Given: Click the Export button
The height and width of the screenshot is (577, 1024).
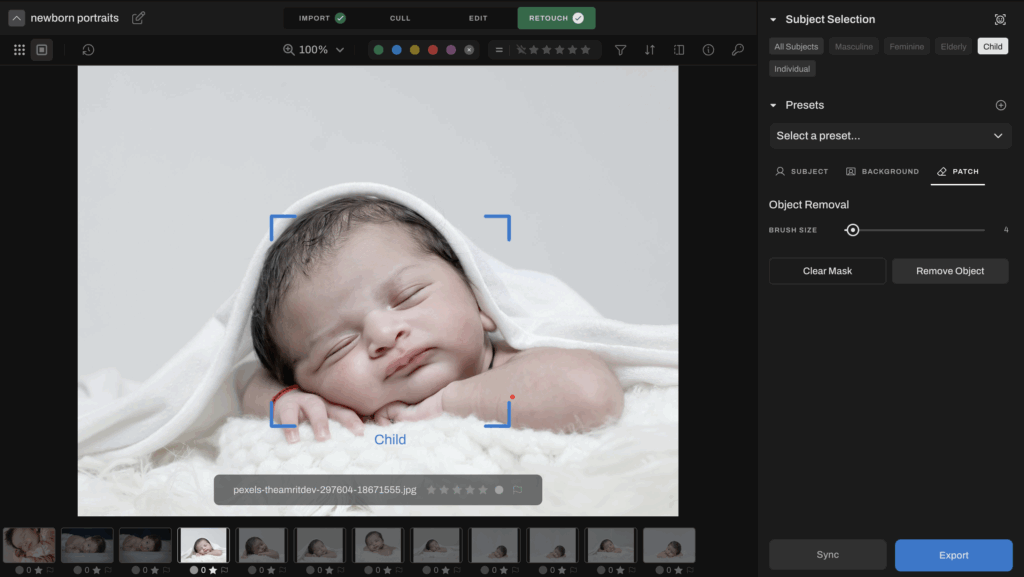Looking at the screenshot, I should (953, 555).
